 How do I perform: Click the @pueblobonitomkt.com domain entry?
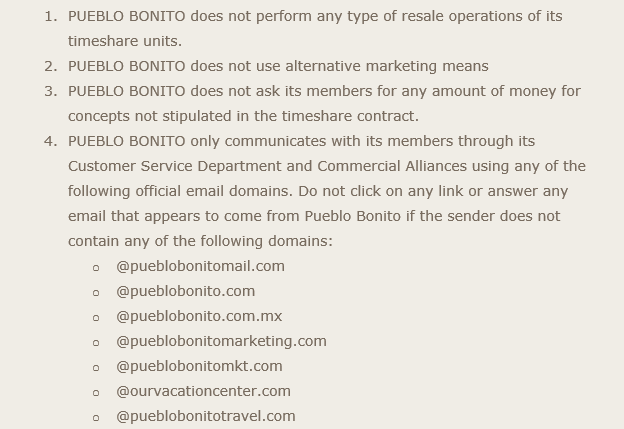point(199,366)
